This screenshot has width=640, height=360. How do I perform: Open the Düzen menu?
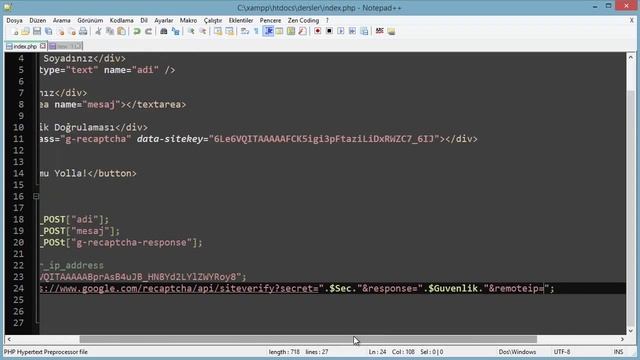tap(38, 20)
